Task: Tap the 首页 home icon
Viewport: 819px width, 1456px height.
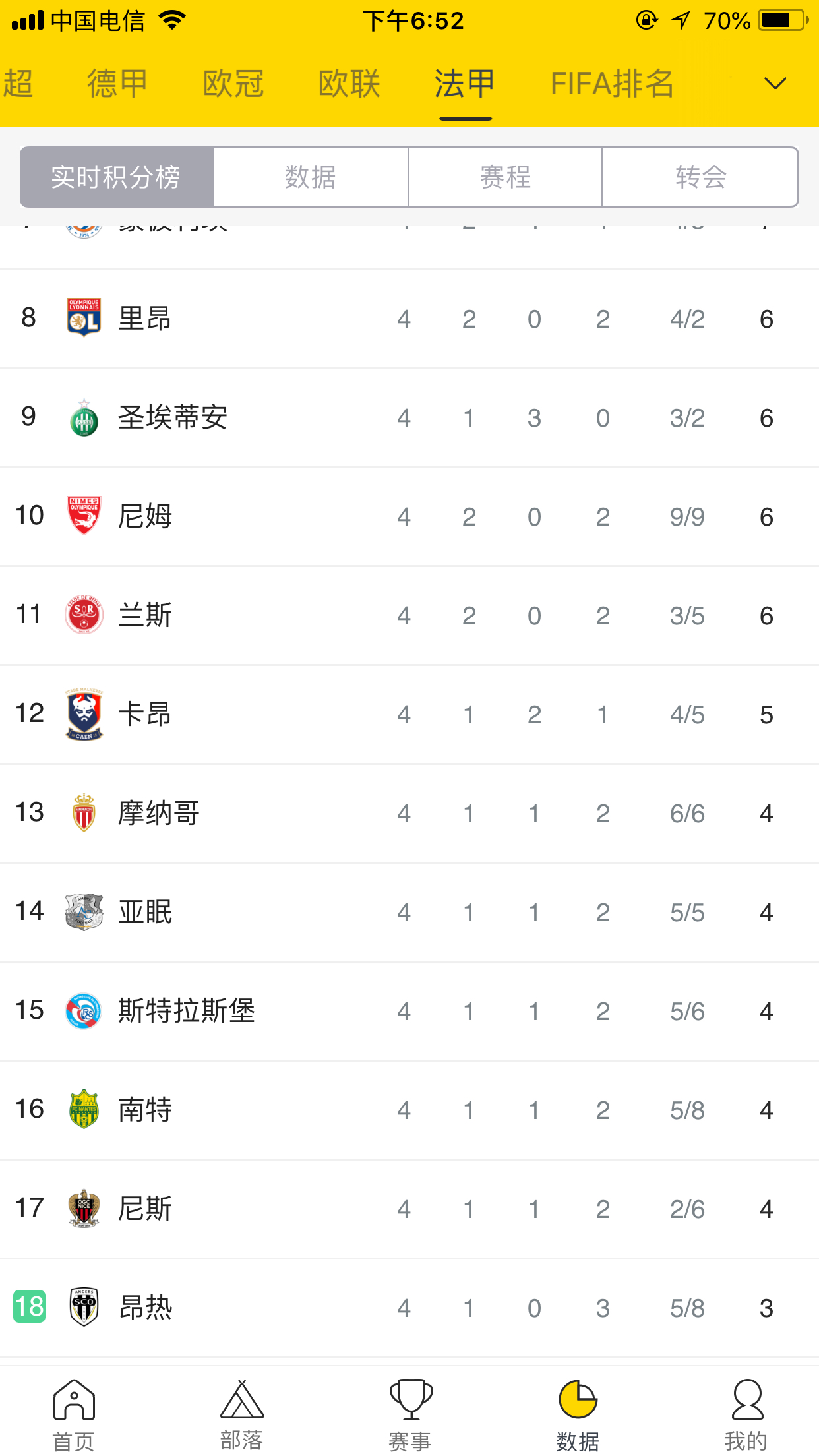Action: [x=74, y=1401]
